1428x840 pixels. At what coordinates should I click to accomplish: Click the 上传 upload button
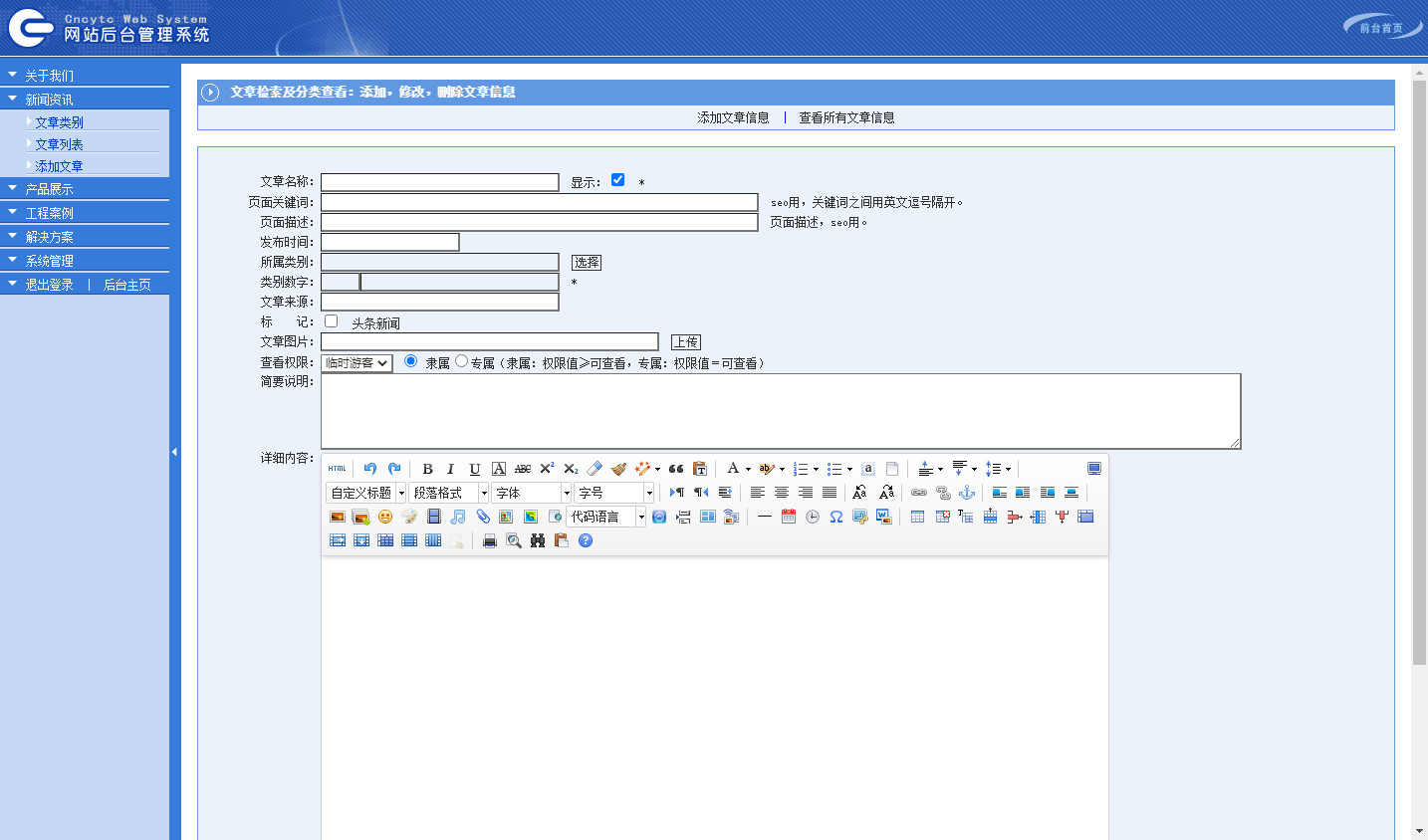685,341
